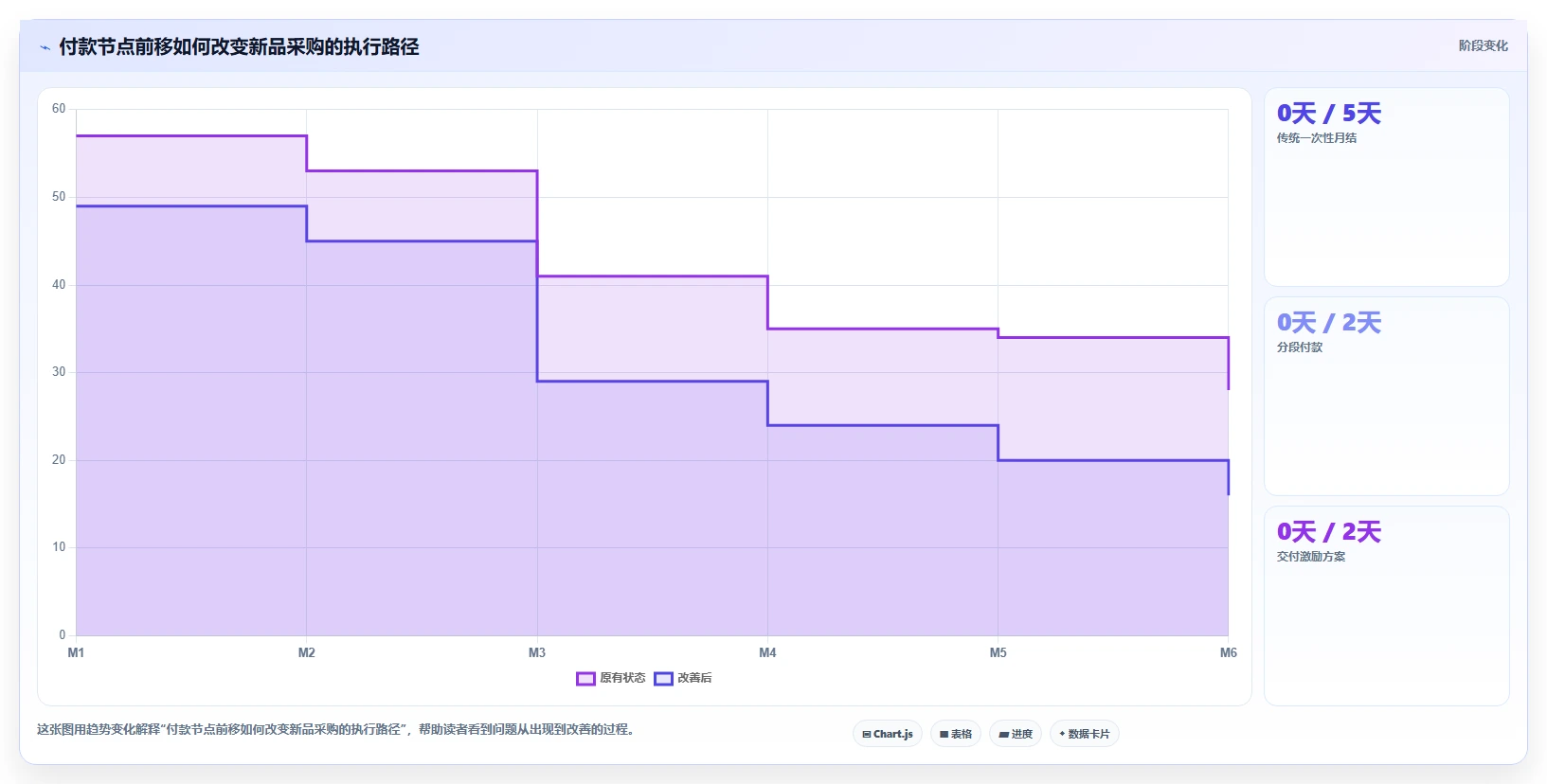The height and width of the screenshot is (784, 1547).
Task: Click the small icon before the chart title
Action: pos(45,47)
